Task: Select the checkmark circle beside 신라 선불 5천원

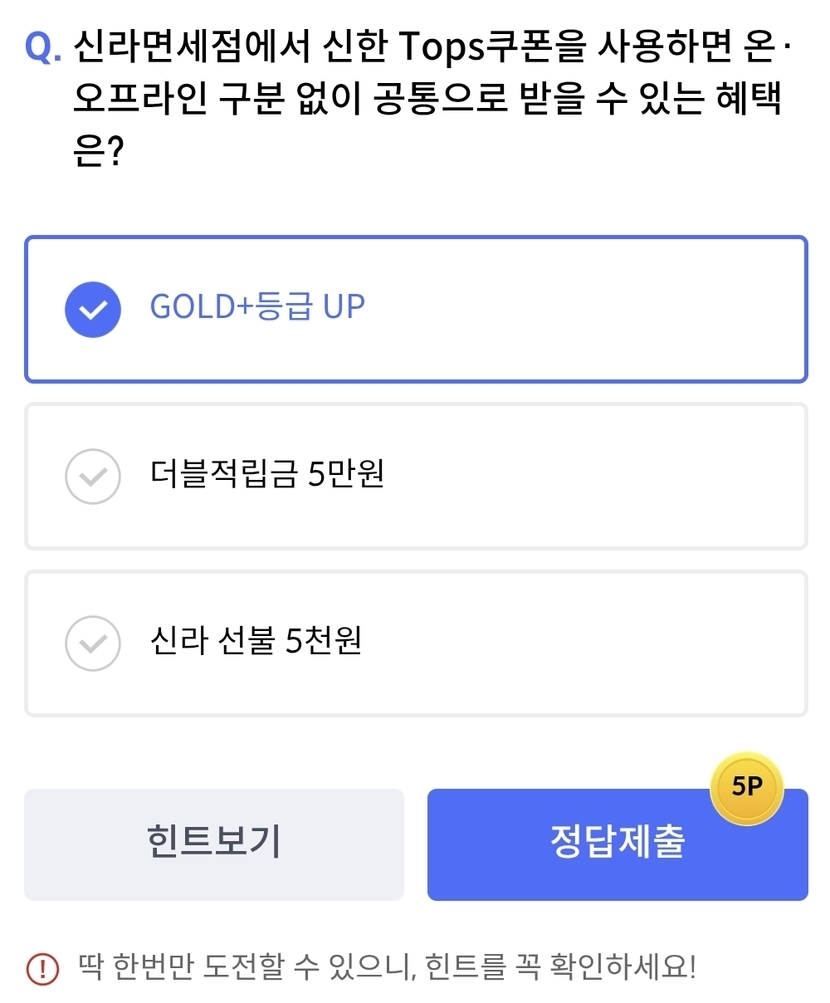Action: tap(93, 643)
